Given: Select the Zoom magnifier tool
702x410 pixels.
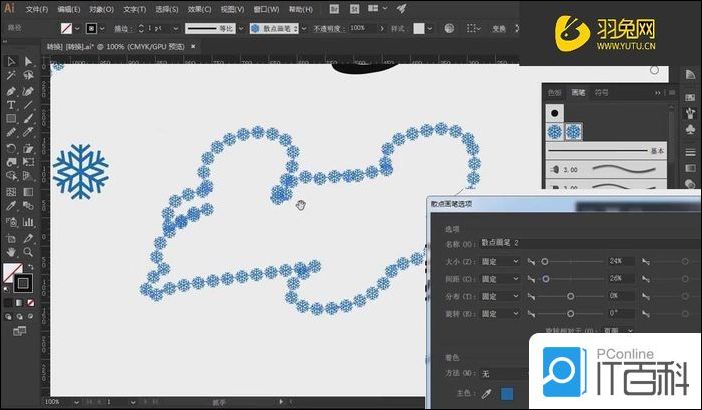Looking at the screenshot, I should pyautogui.click(x=28, y=252).
